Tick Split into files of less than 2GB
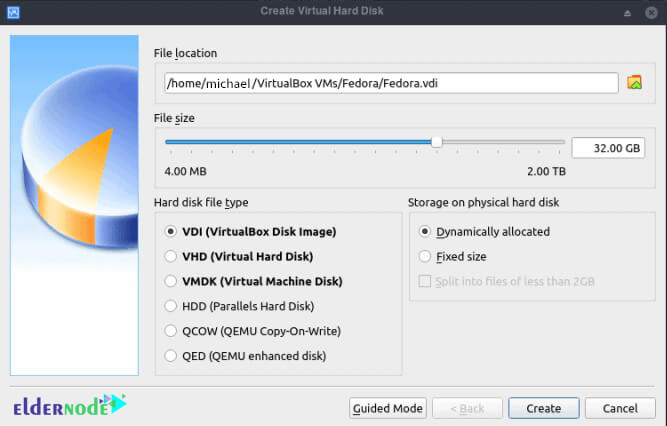This screenshot has height=426, width=667. coord(506,281)
